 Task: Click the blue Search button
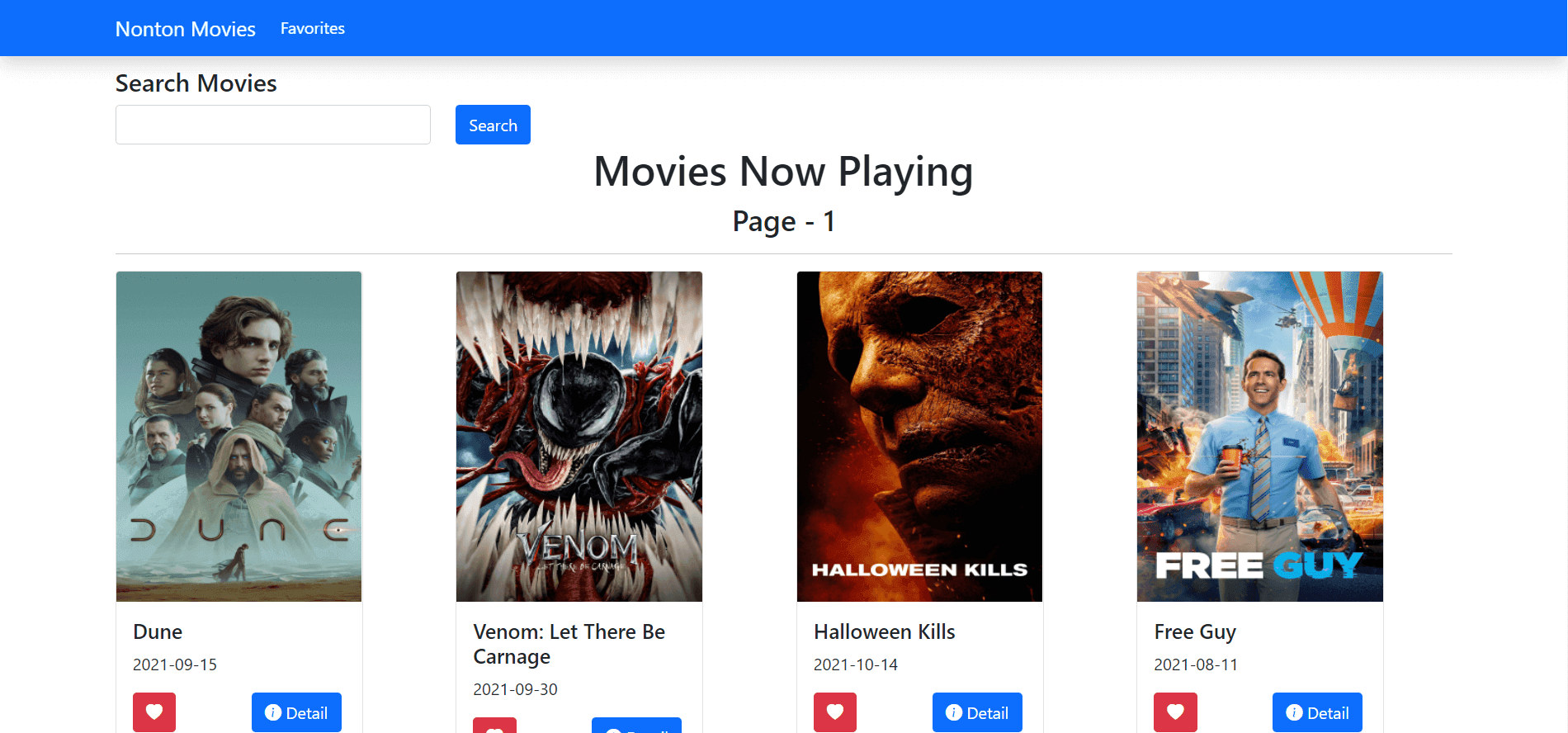(493, 125)
